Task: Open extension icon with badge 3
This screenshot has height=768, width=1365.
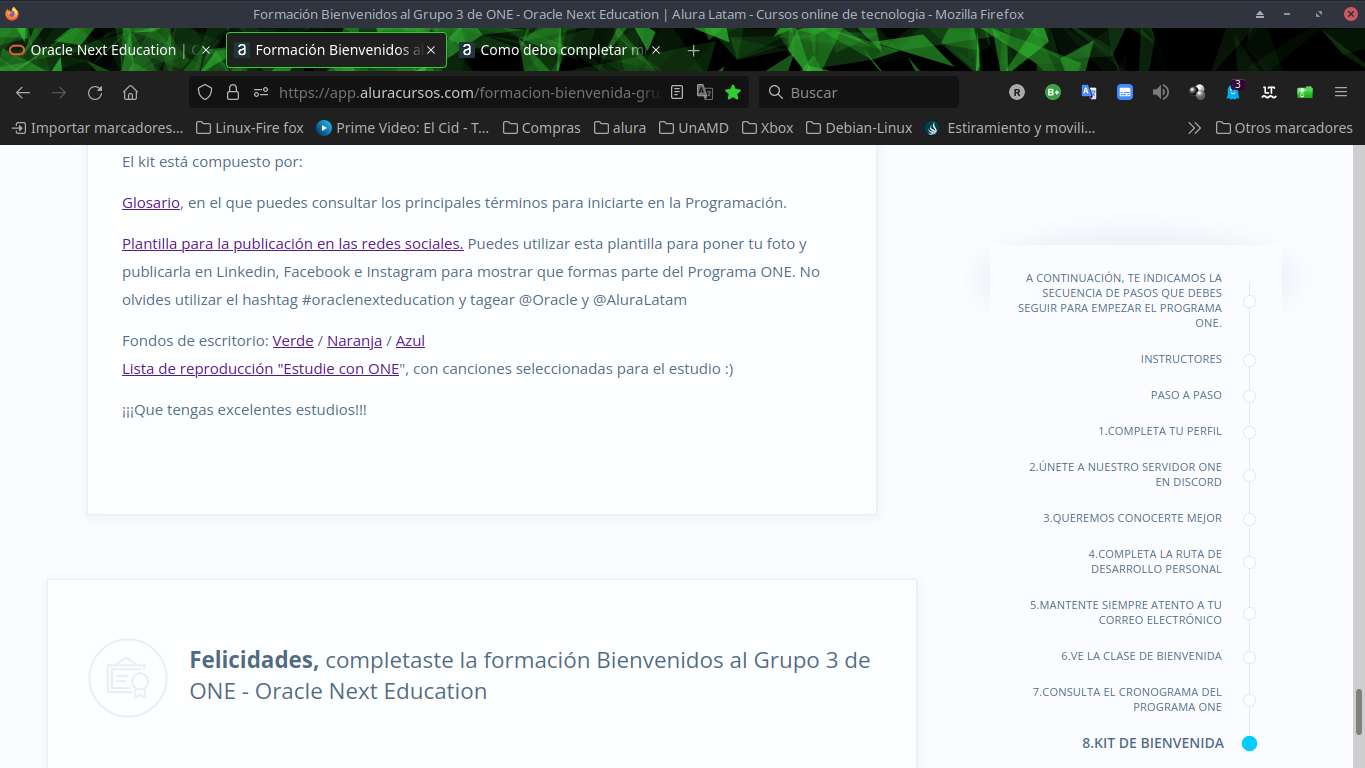Action: click(x=1233, y=91)
